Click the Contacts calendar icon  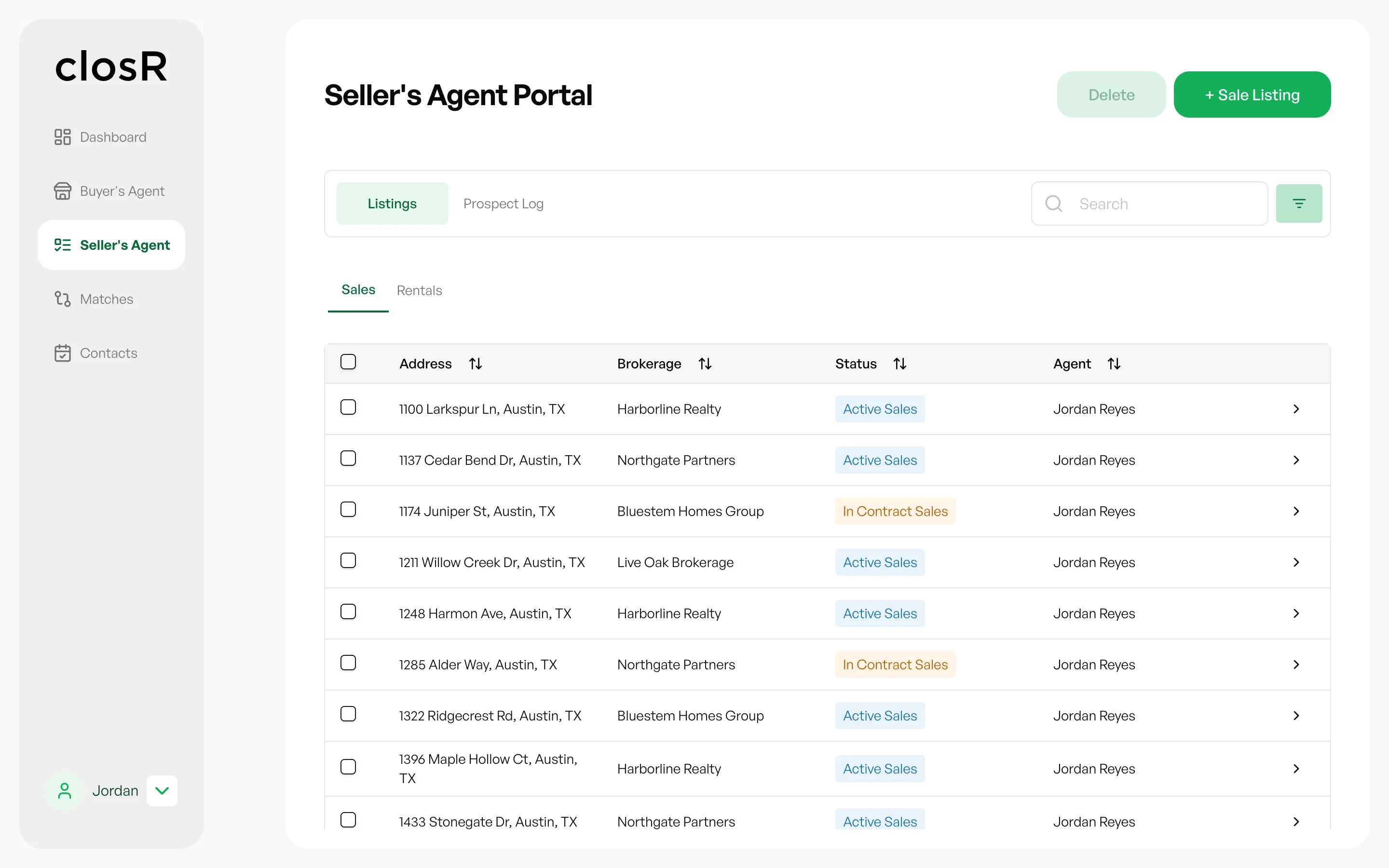point(62,353)
